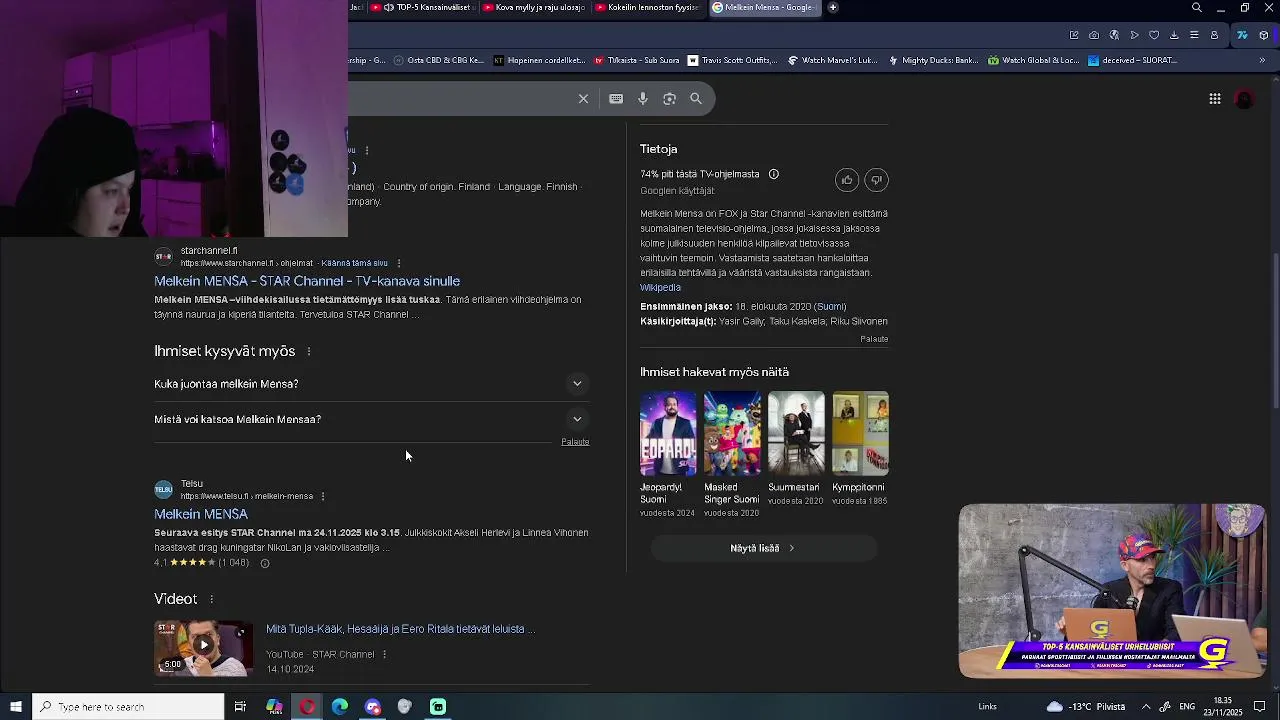Screen dimensions: 1280x720
Task: Click the Google search input field
Action: (460, 99)
